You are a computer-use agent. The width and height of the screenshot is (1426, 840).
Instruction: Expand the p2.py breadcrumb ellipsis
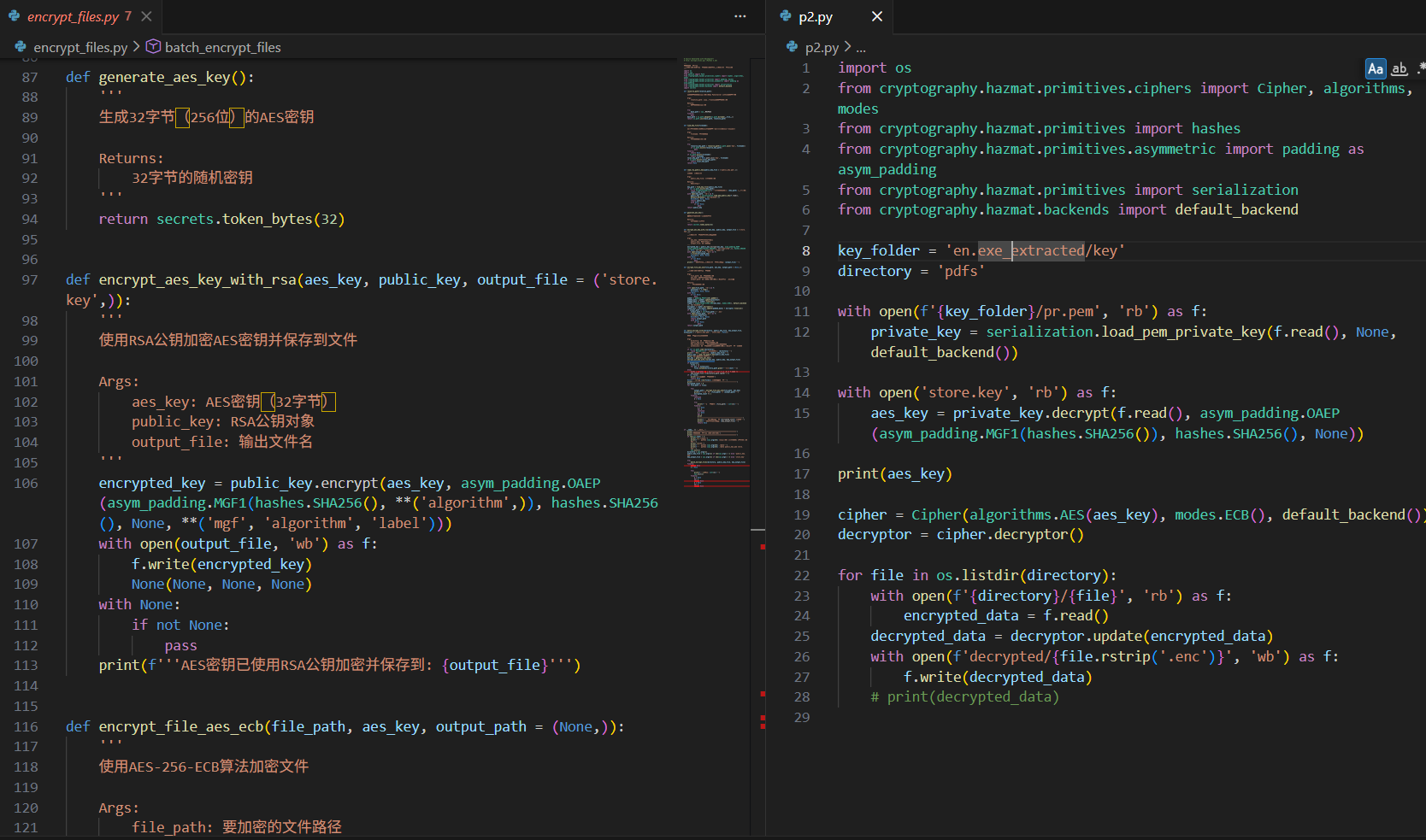(861, 48)
